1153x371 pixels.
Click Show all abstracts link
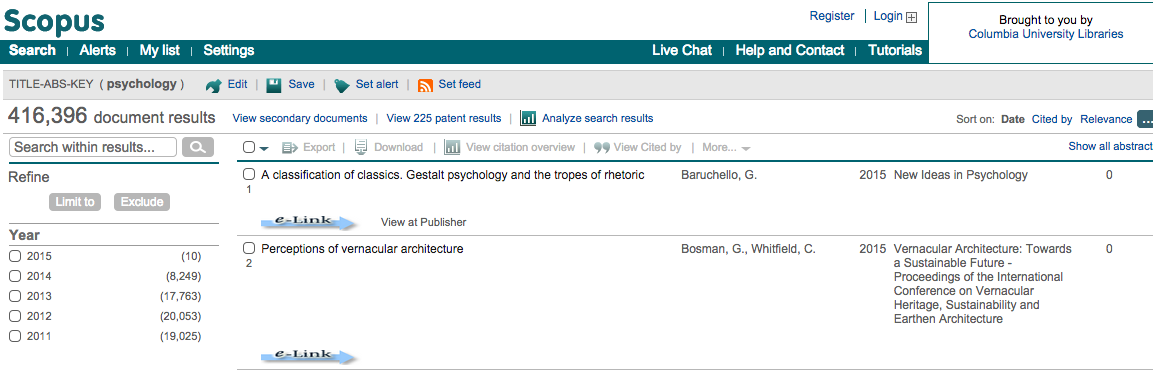pos(1110,147)
